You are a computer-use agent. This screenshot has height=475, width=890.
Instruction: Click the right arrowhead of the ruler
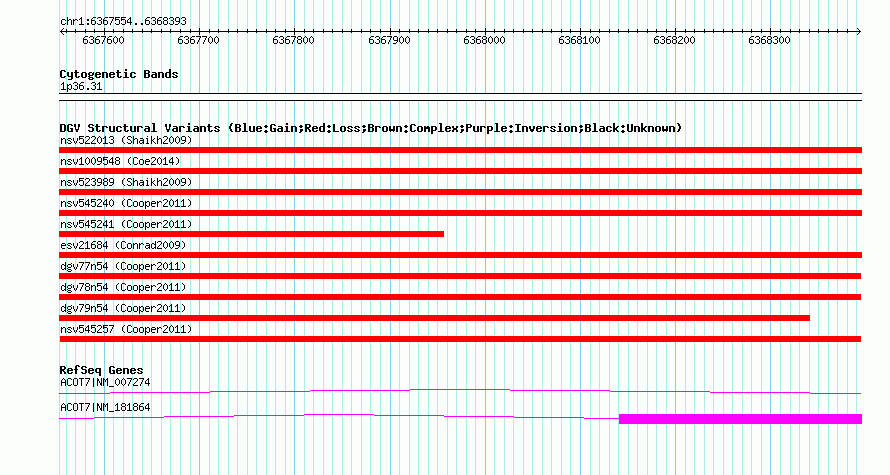coord(859,32)
